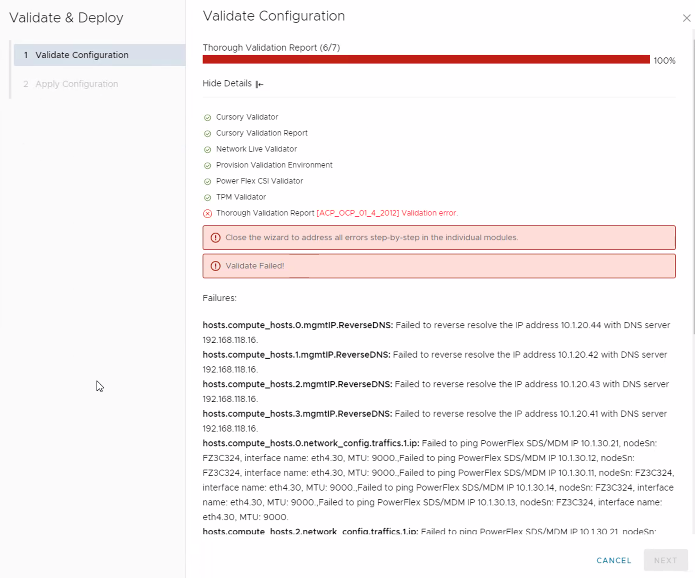Close the Validate & Deploy wizard
The height and width of the screenshot is (578, 695).
pos(686,18)
